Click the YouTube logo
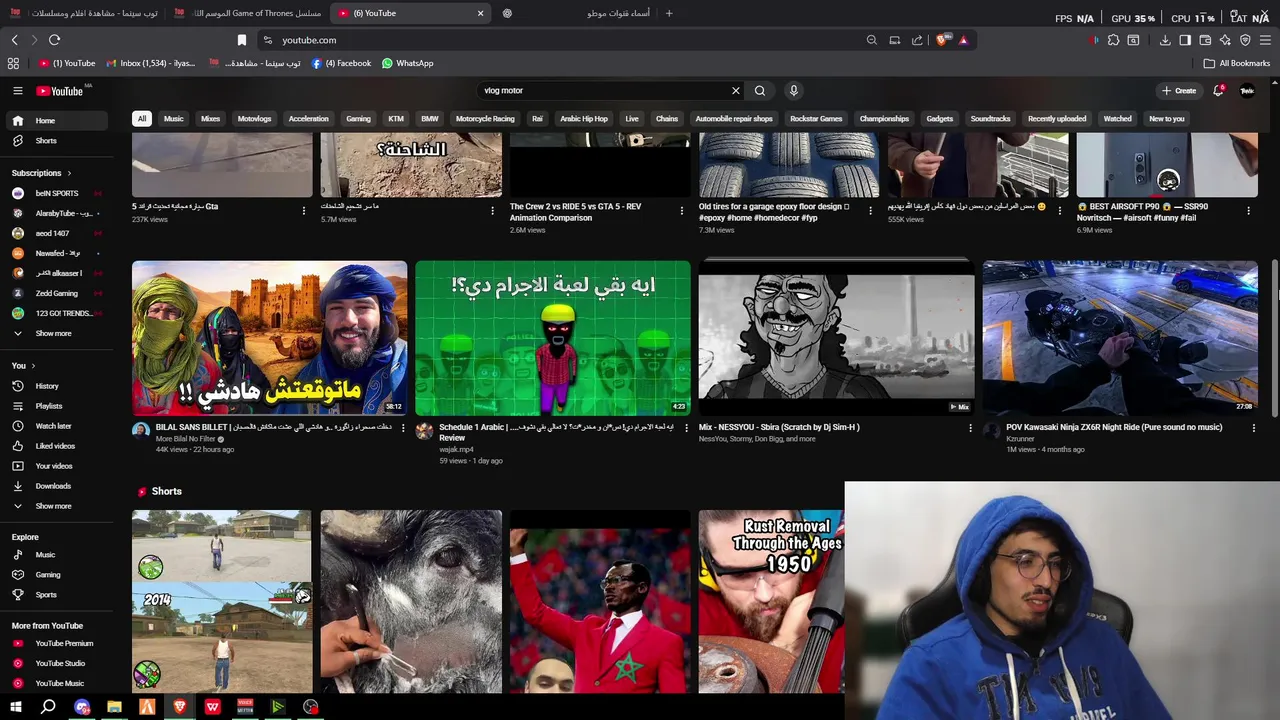The height and width of the screenshot is (720, 1280). click(60, 91)
